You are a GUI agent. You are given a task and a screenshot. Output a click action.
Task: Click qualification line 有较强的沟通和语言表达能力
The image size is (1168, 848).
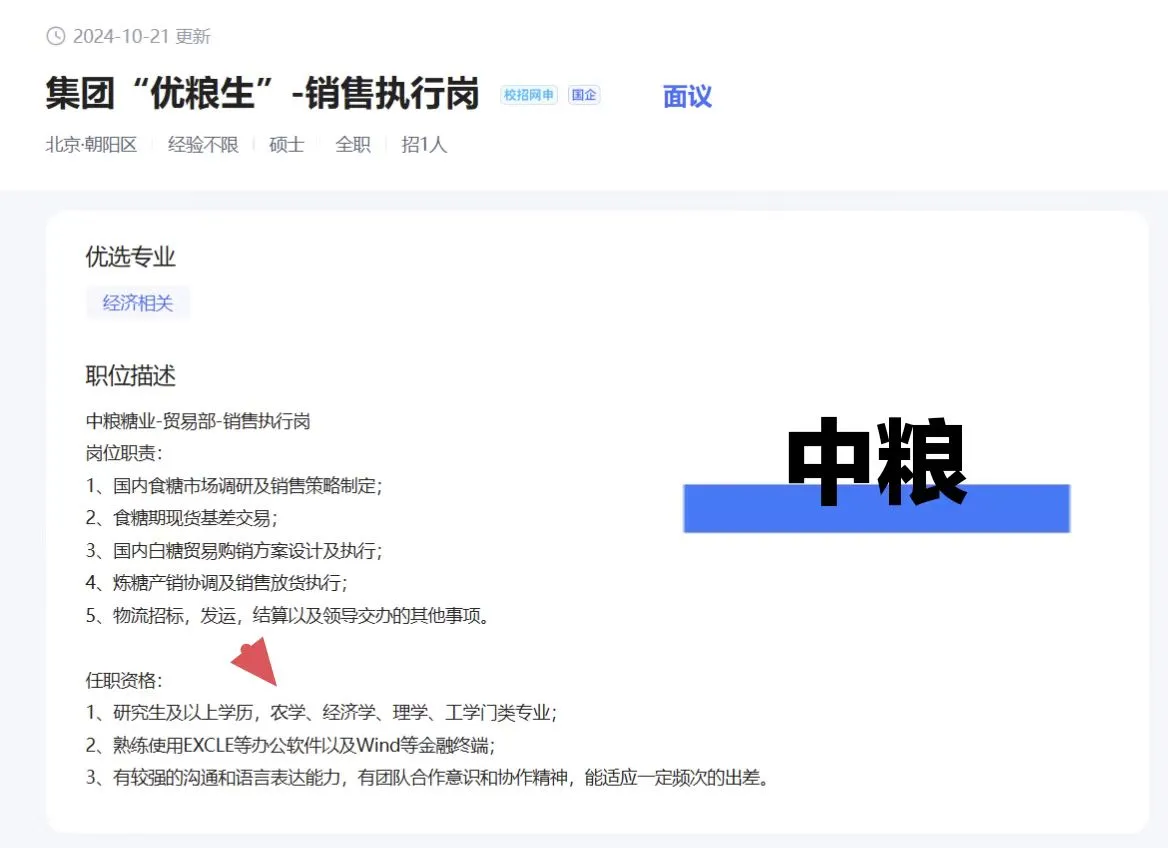point(428,778)
